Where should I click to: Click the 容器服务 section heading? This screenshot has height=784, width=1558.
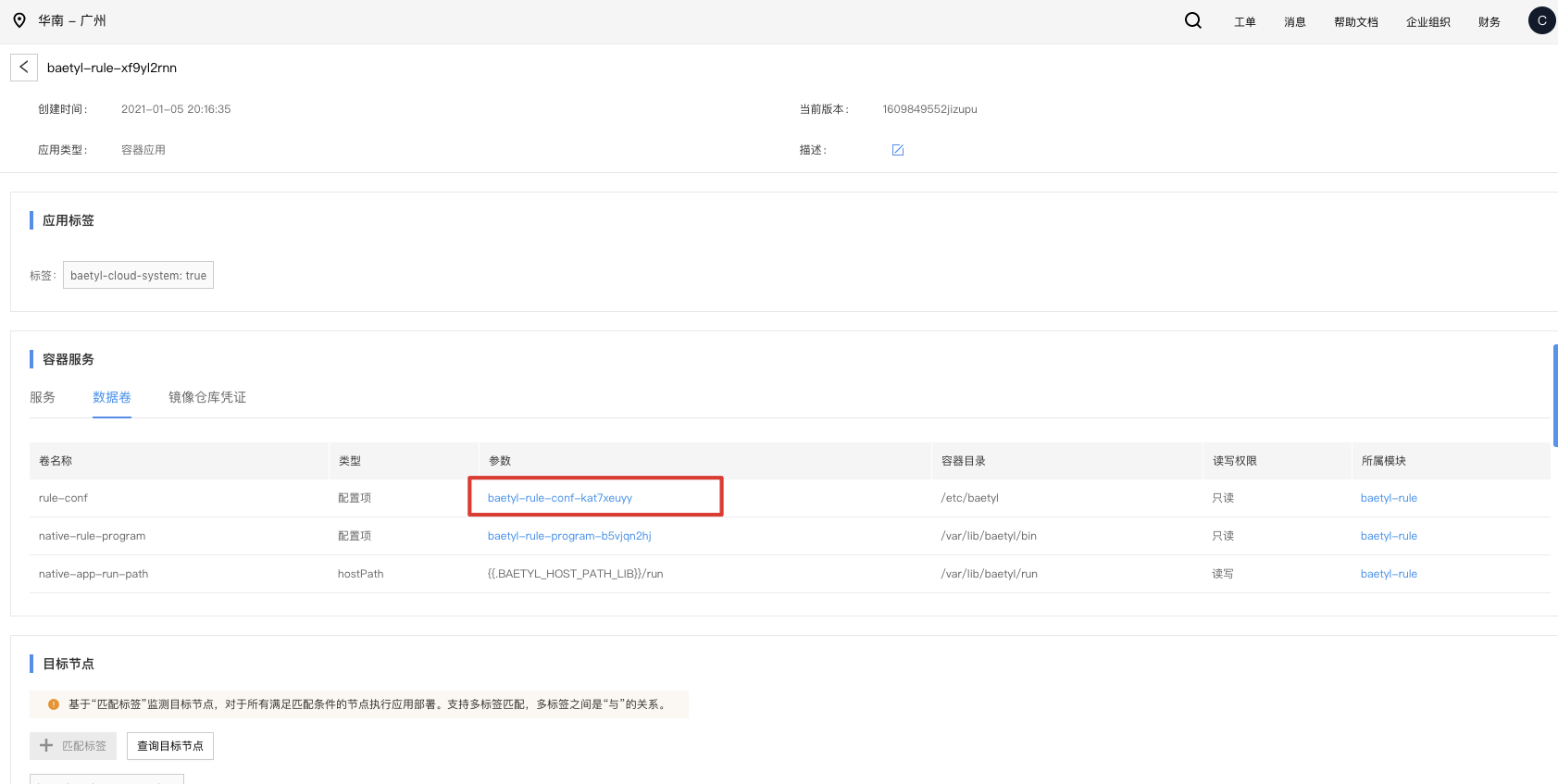point(69,359)
